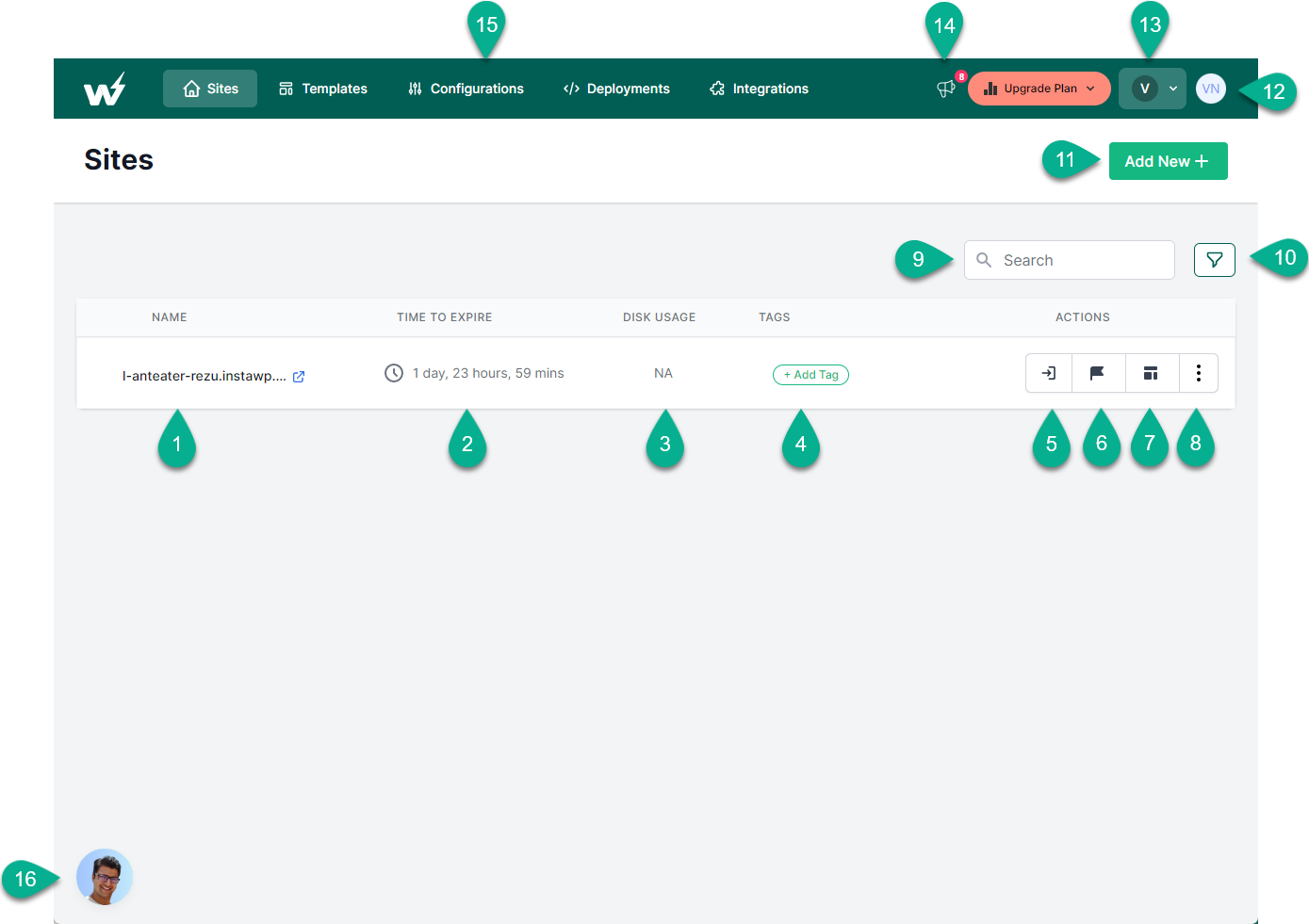
Task: Navigate to the Integrations section
Action: point(759,88)
